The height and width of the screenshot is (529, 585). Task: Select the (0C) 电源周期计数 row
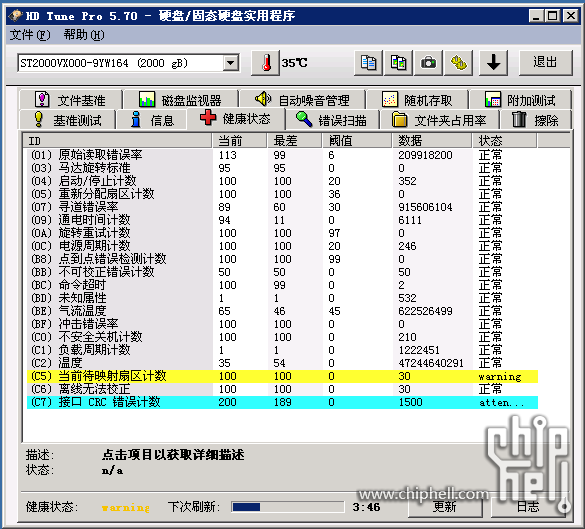pos(282,246)
